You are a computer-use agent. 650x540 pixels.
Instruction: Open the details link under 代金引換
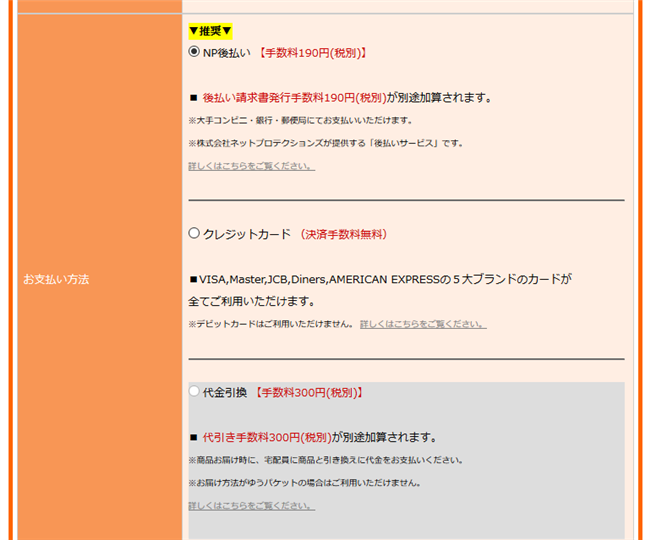tap(251, 506)
